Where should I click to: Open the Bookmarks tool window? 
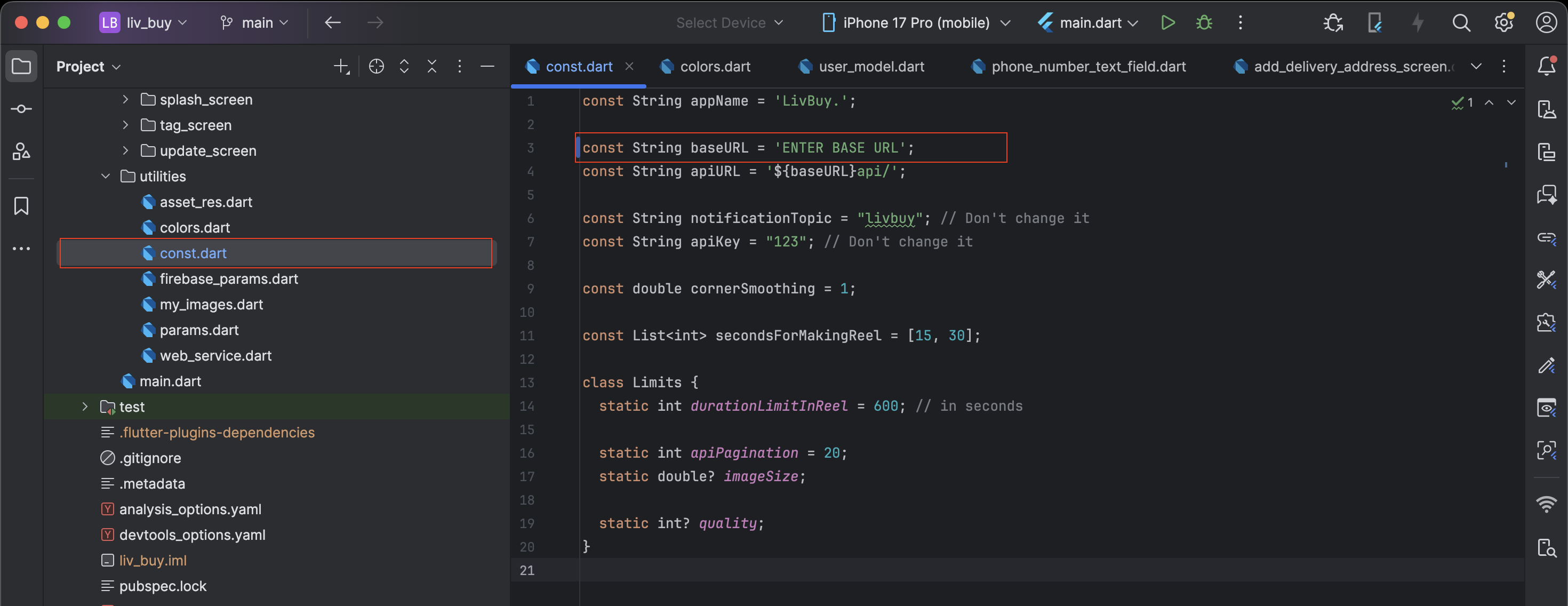[21, 206]
